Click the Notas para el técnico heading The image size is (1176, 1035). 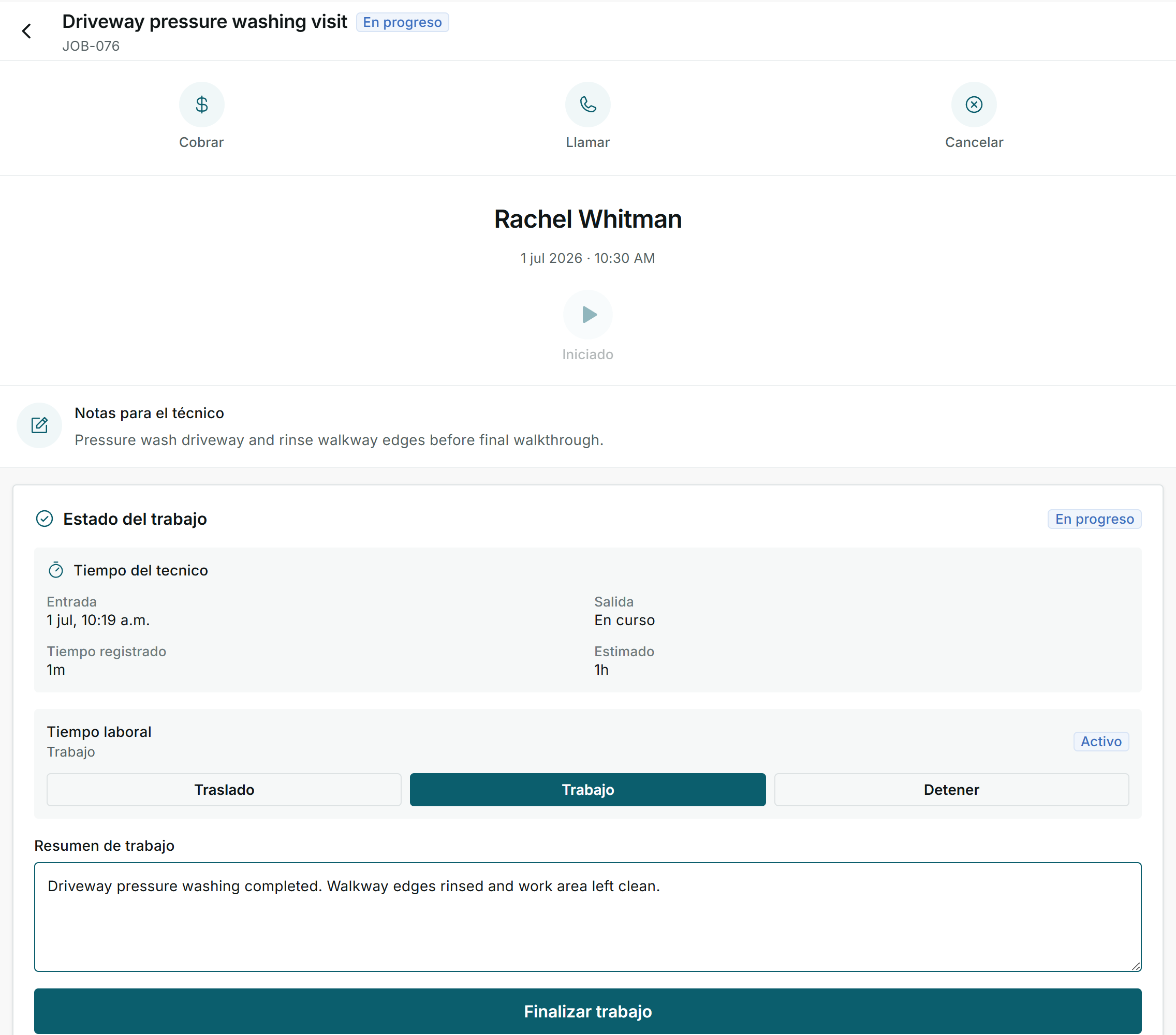[149, 413]
